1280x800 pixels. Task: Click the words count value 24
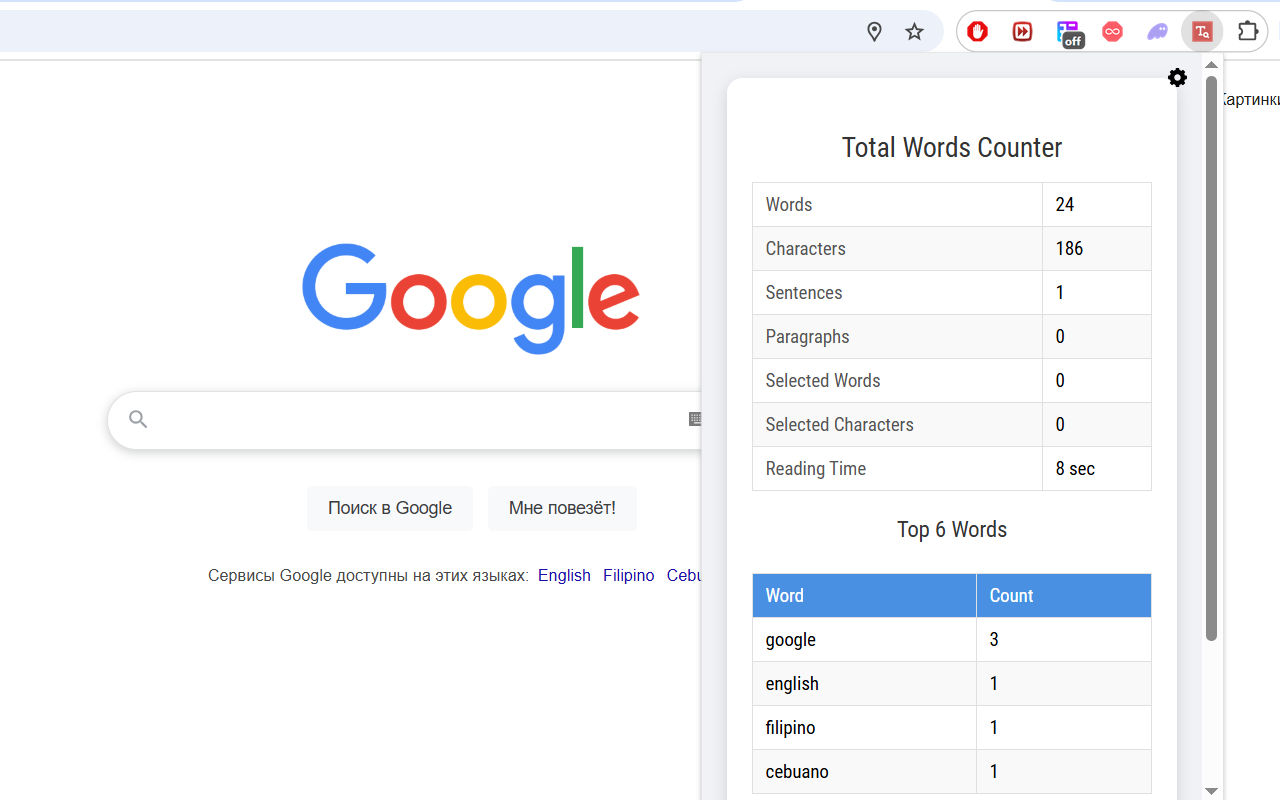[x=1065, y=205]
